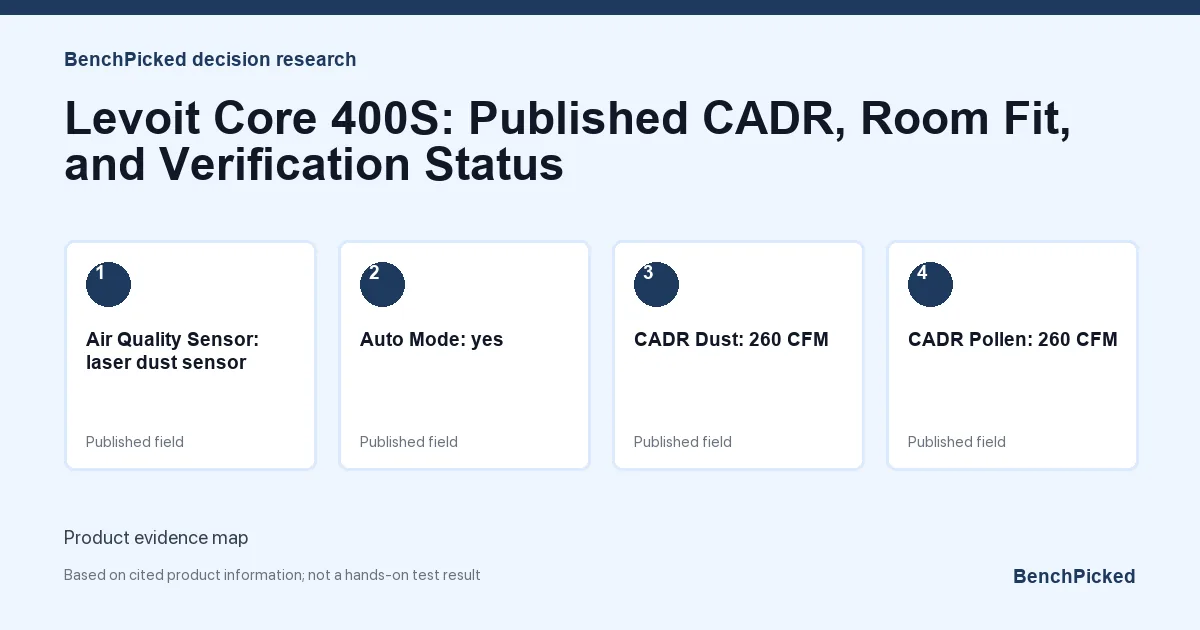Click 'Published field' in CADR Pollen card

click(x=957, y=442)
